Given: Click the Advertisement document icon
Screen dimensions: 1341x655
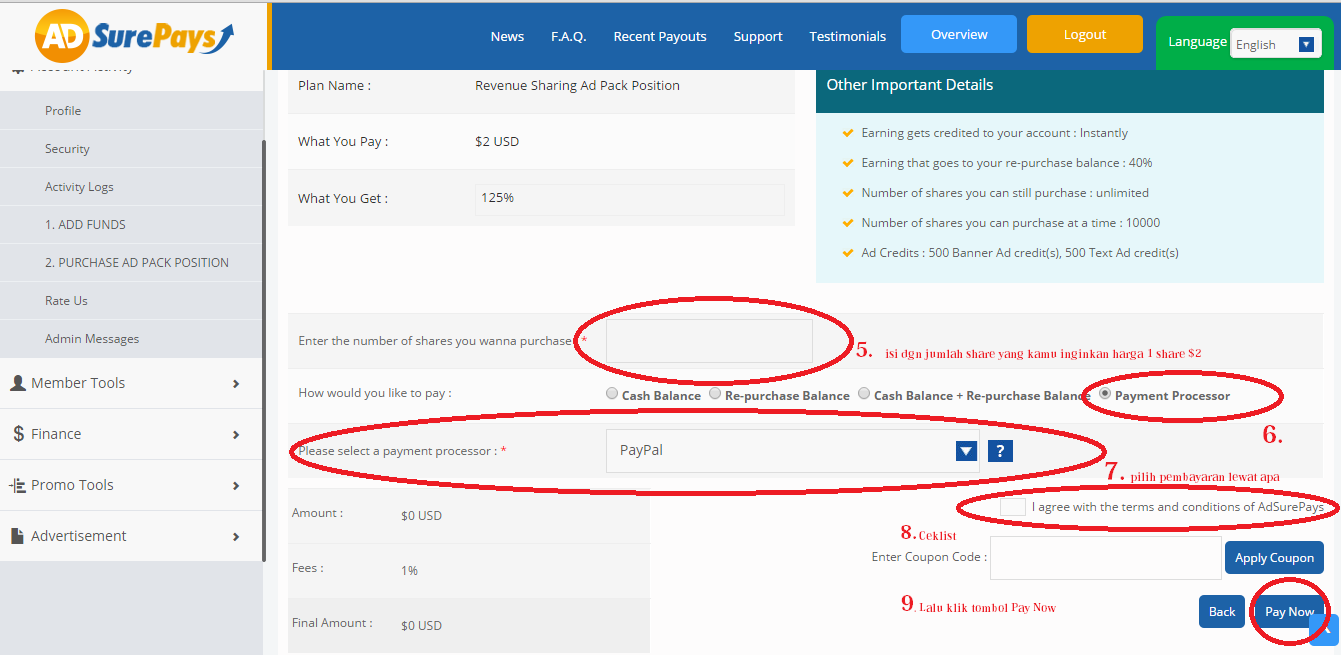Looking at the screenshot, I should (x=17, y=536).
